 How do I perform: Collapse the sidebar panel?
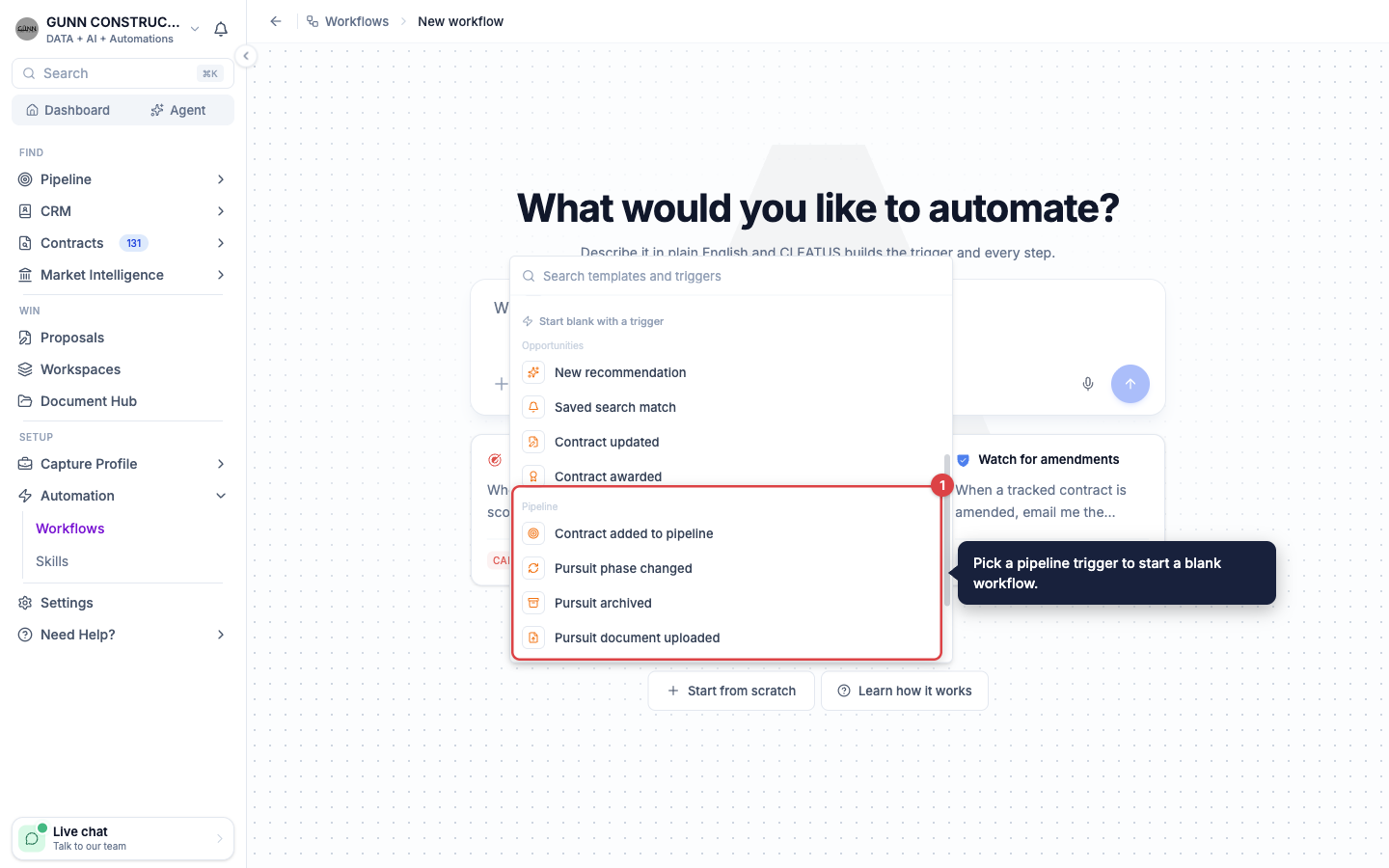tap(246, 56)
